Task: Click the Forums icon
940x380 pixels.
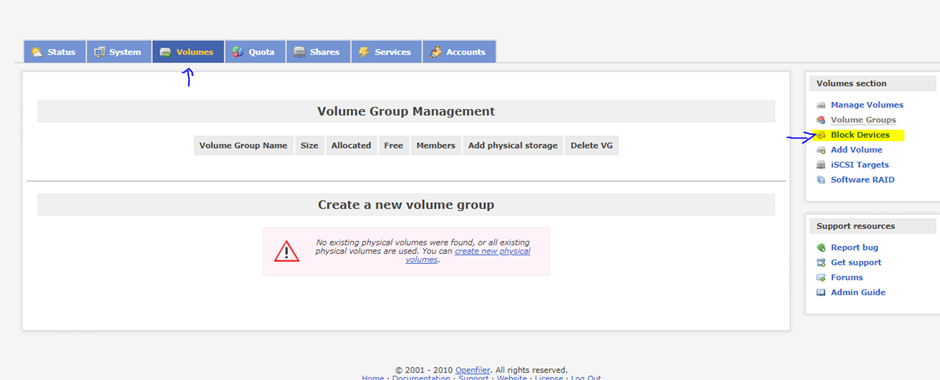Action: coord(821,278)
